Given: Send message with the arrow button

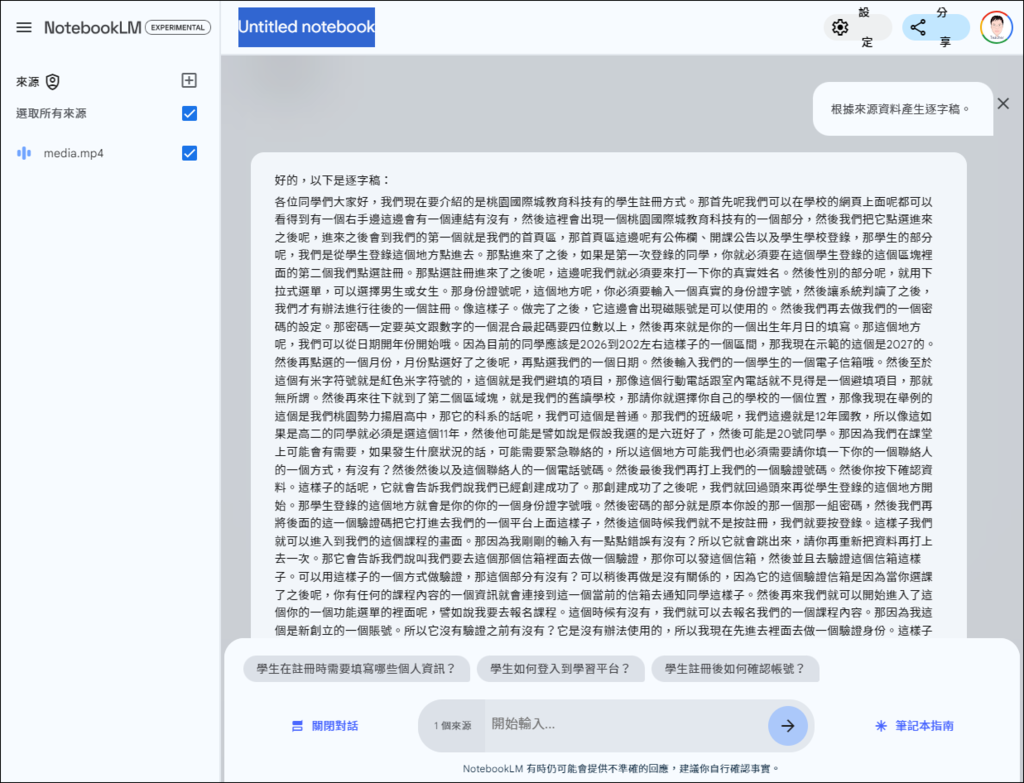Looking at the screenshot, I should [x=788, y=726].
